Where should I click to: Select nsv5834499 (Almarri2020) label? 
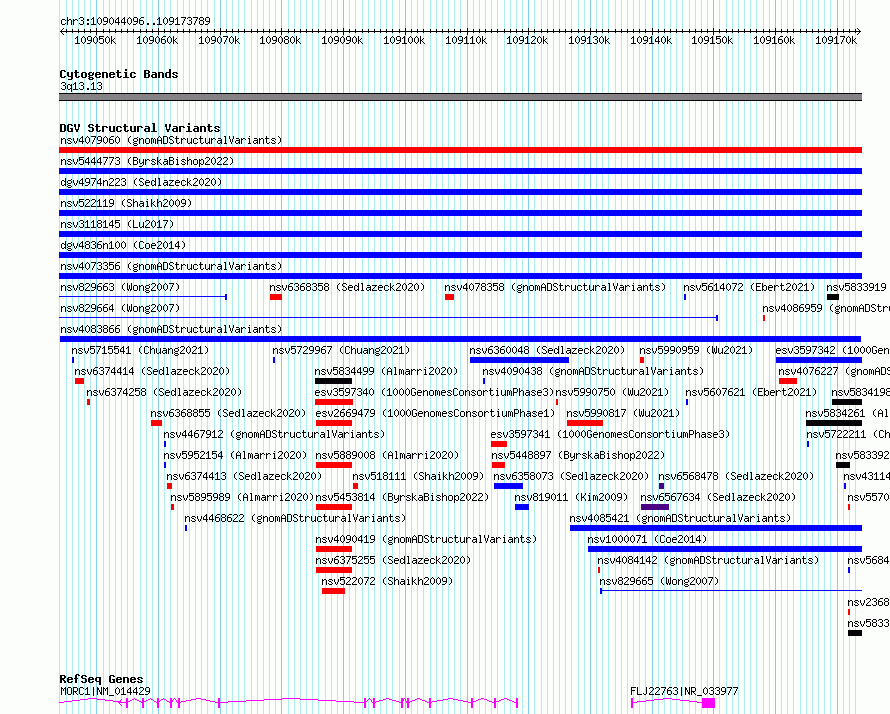tap(386, 371)
